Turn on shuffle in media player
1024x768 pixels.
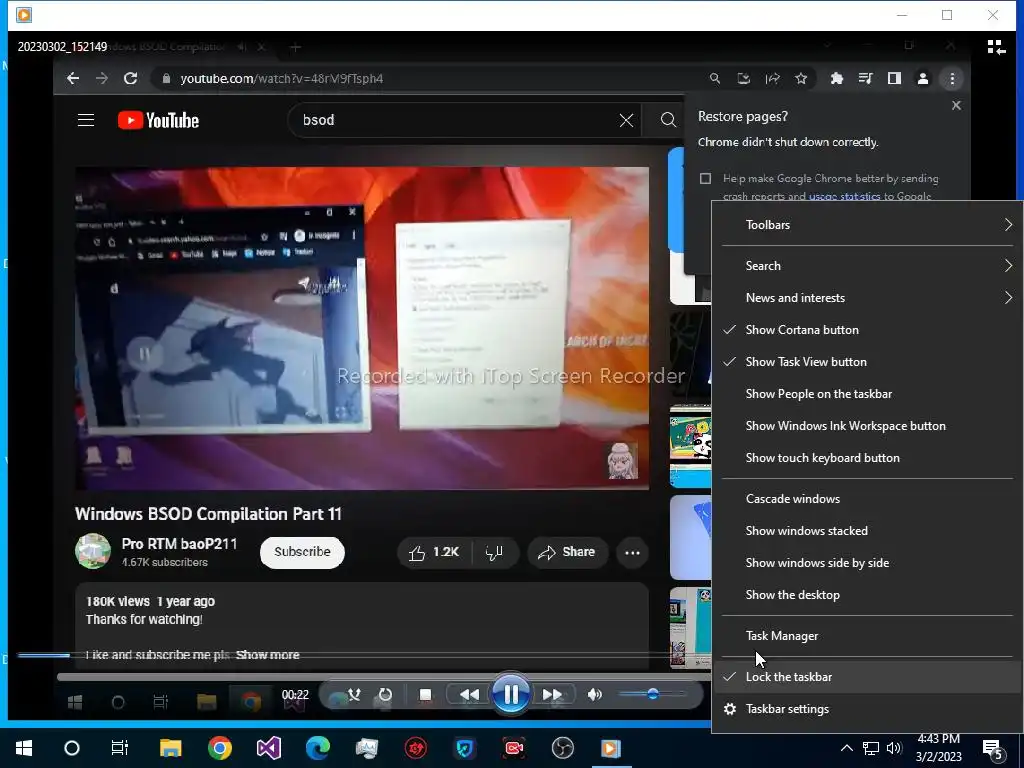pyautogui.click(x=354, y=694)
